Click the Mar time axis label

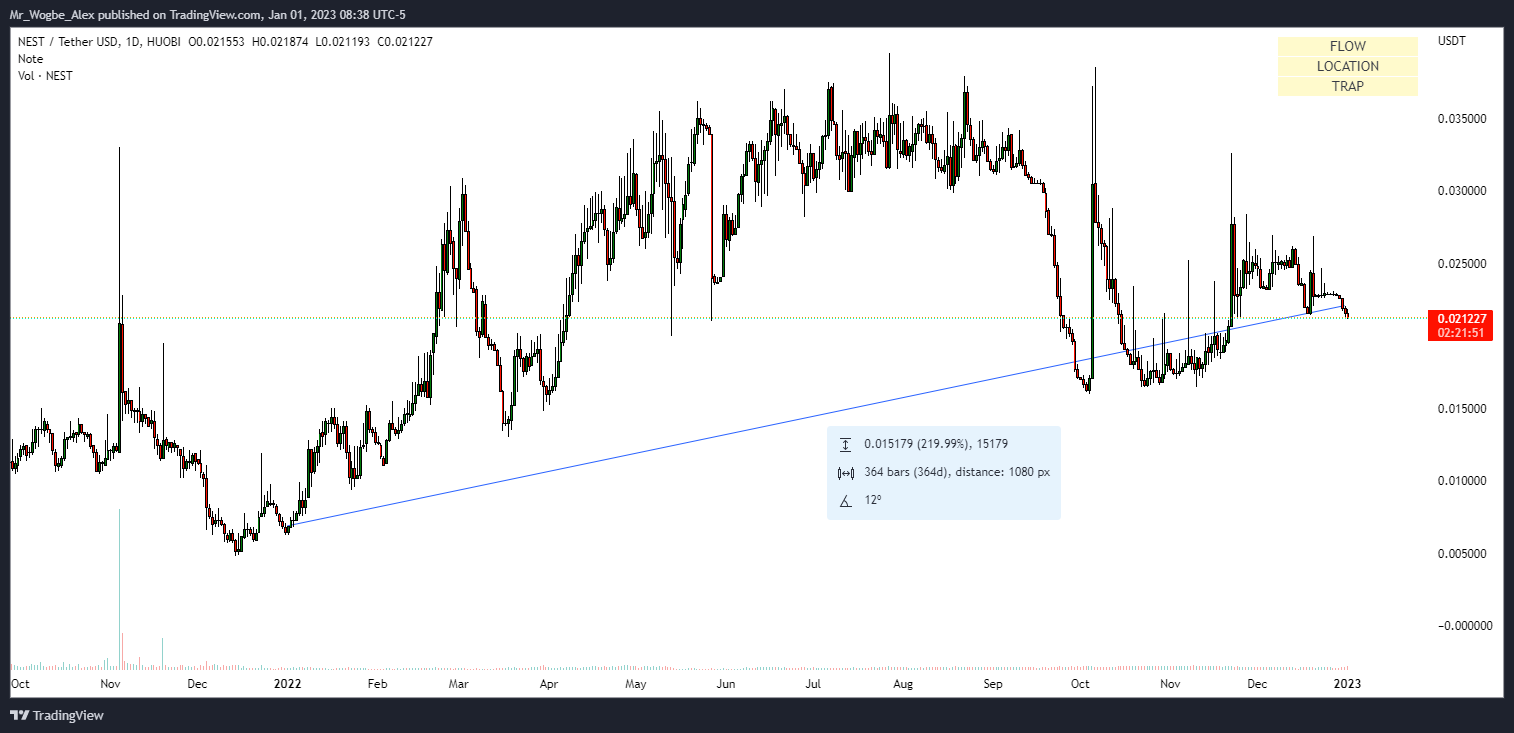[x=459, y=685]
